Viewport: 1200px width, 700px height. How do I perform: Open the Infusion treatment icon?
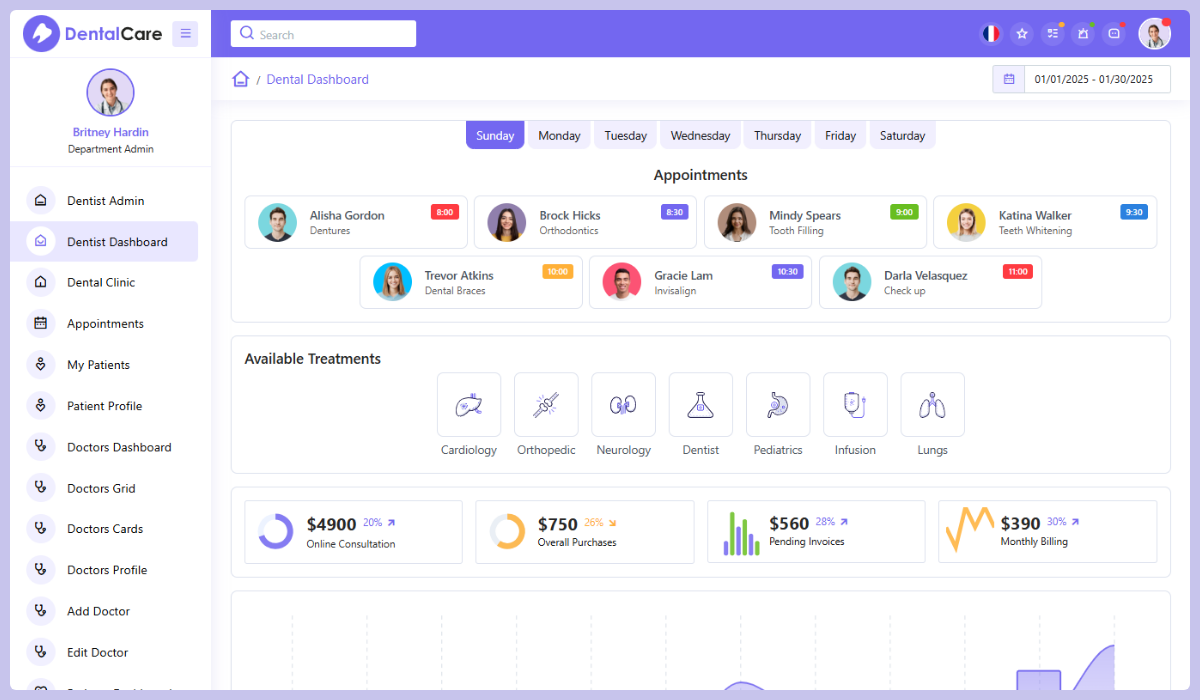855,404
